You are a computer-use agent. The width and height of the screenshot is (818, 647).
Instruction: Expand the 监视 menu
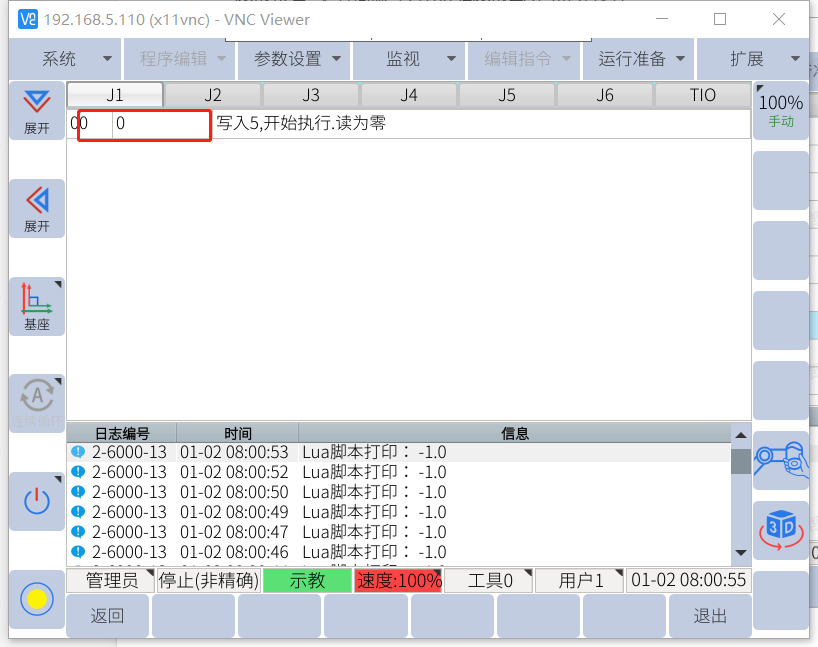(x=410, y=59)
